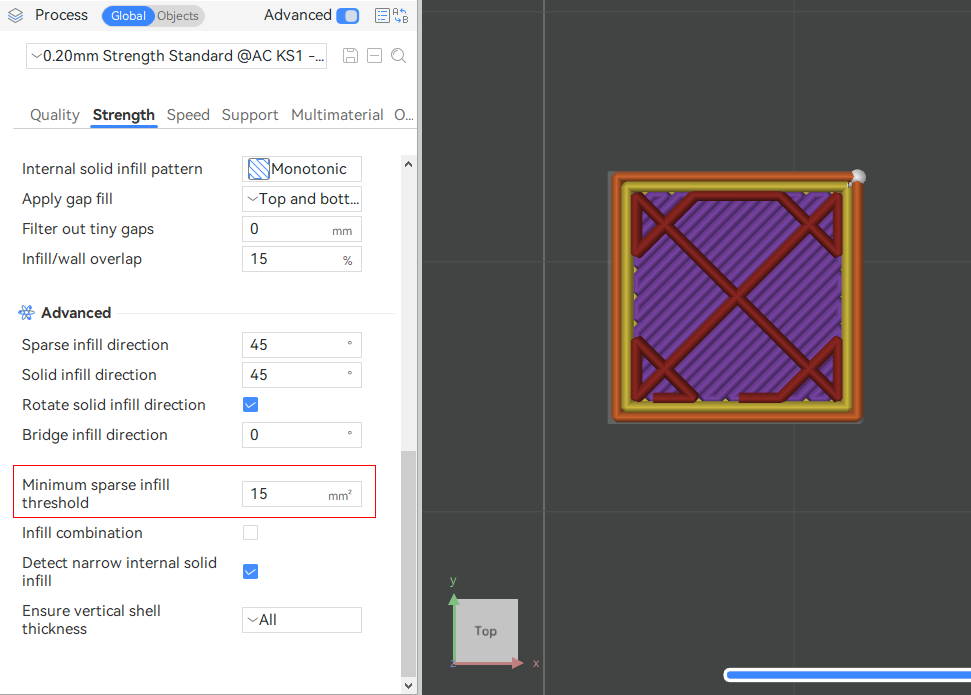The width and height of the screenshot is (971, 695).
Task: Search settings with the magnifier icon
Action: click(x=399, y=56)
